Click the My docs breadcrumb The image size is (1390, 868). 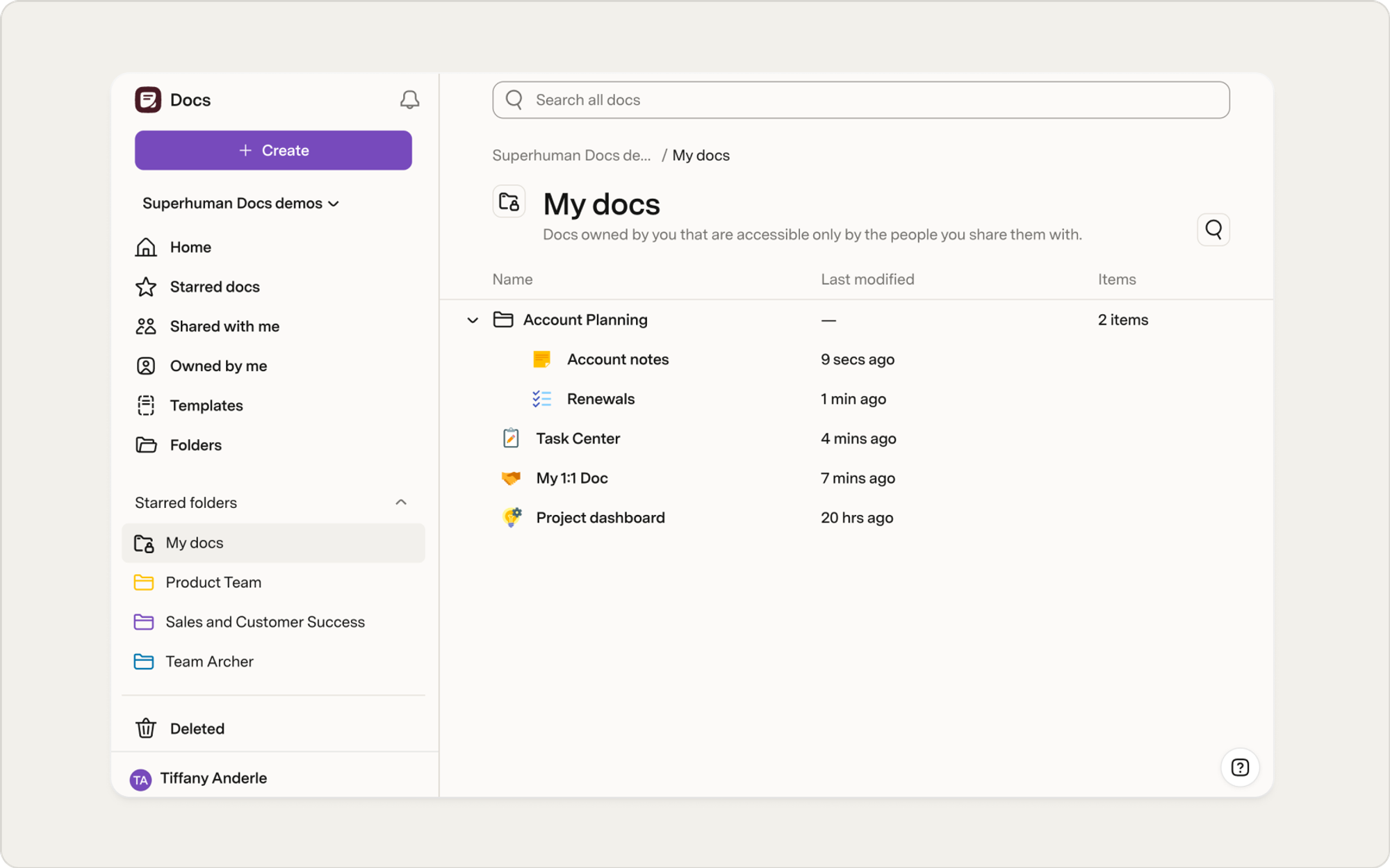click(701, 156)
